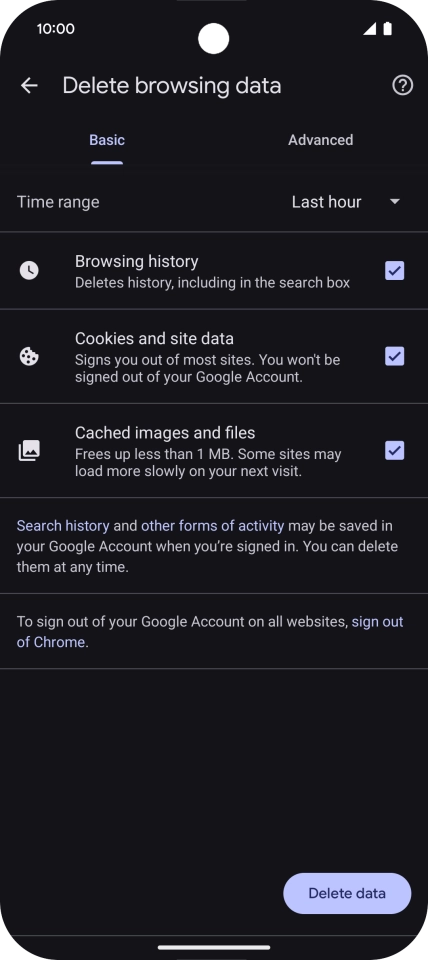Tap the battery status icon

click(x=388, y=29)
